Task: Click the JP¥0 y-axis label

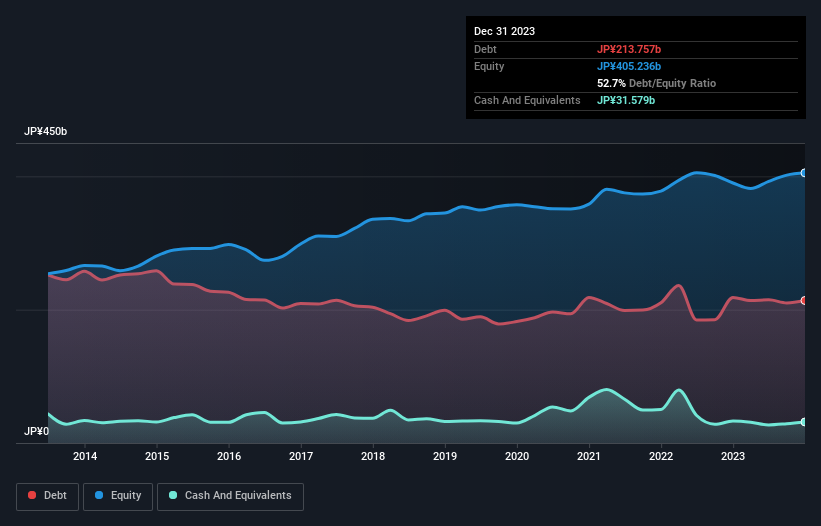Action: [37, 431]
